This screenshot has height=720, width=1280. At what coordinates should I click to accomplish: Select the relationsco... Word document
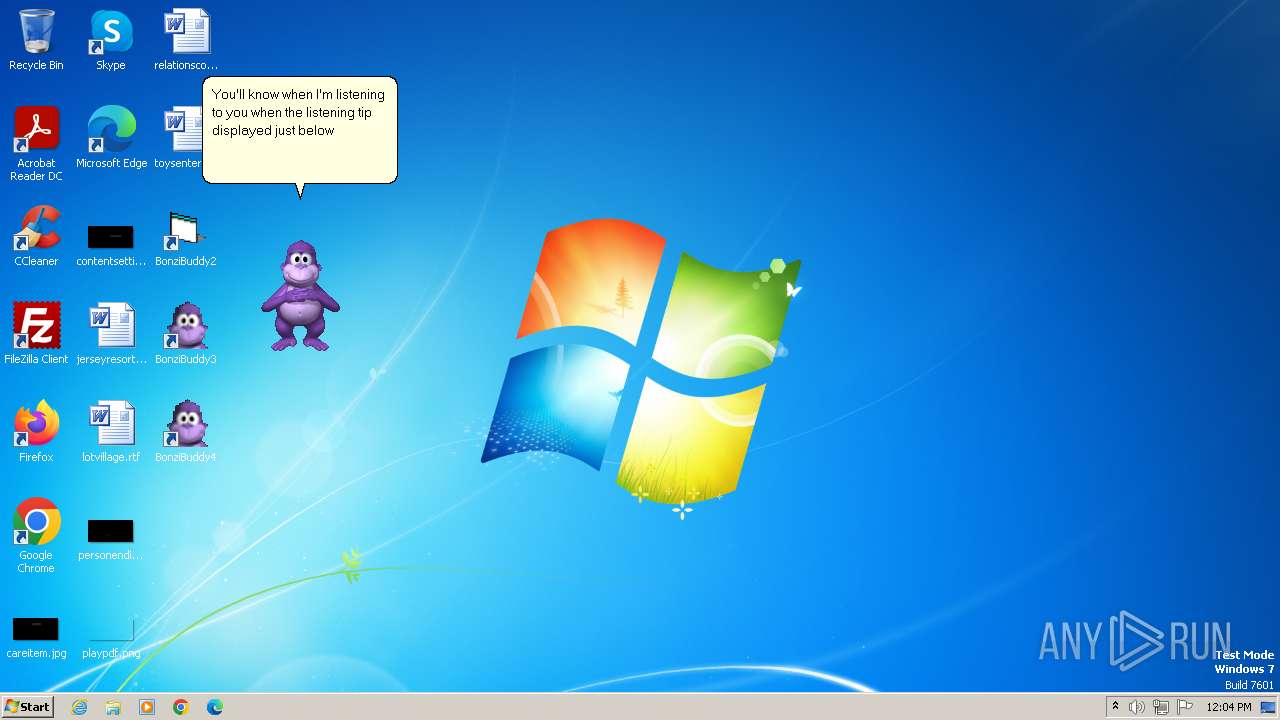[x=186, y=40]
